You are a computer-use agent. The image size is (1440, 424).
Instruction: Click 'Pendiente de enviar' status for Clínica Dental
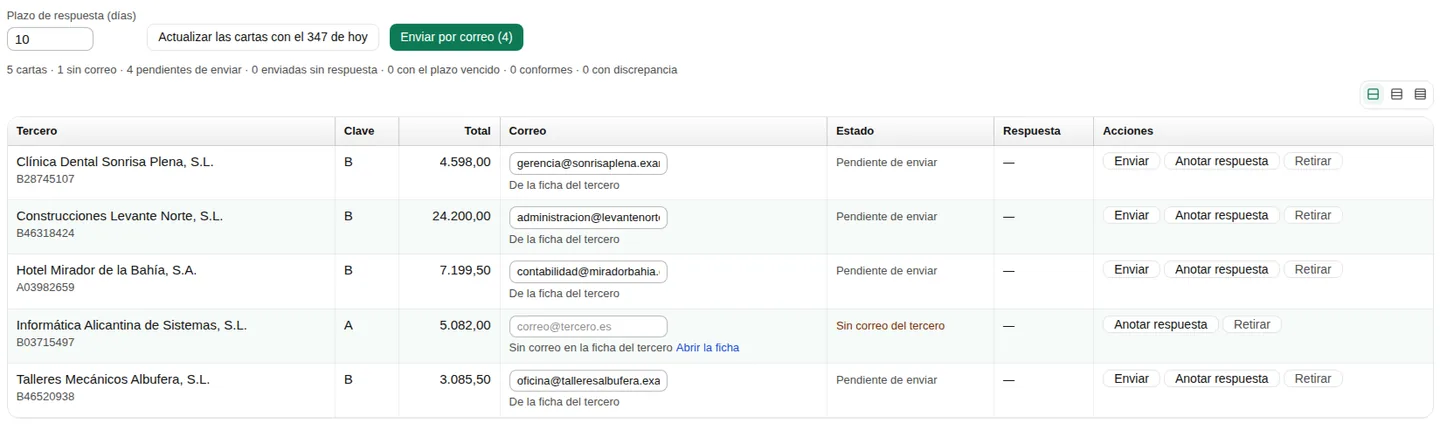[x=887, y=162]
